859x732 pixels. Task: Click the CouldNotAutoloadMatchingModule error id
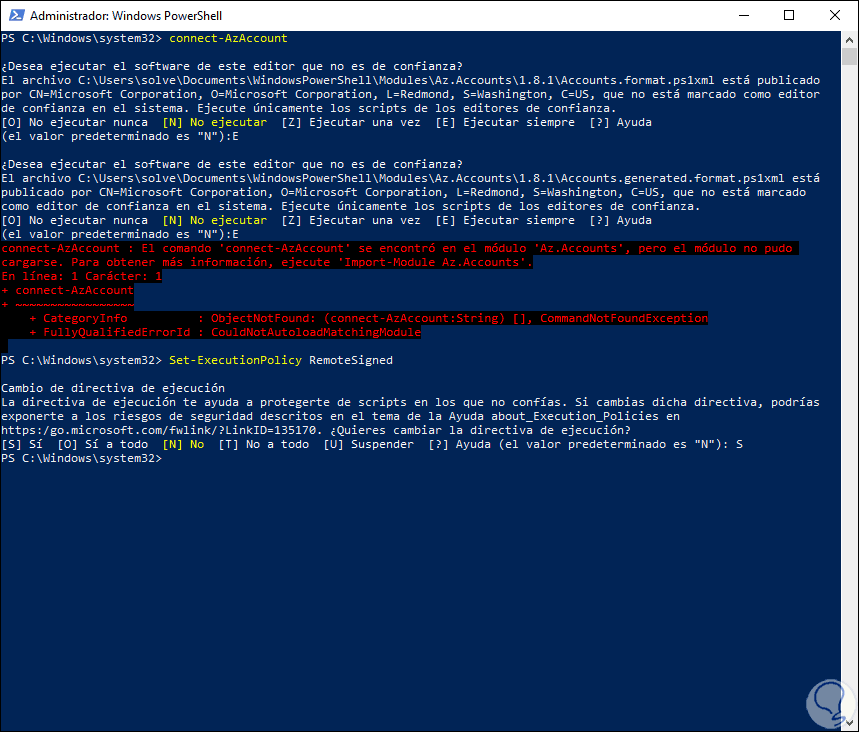316,332
